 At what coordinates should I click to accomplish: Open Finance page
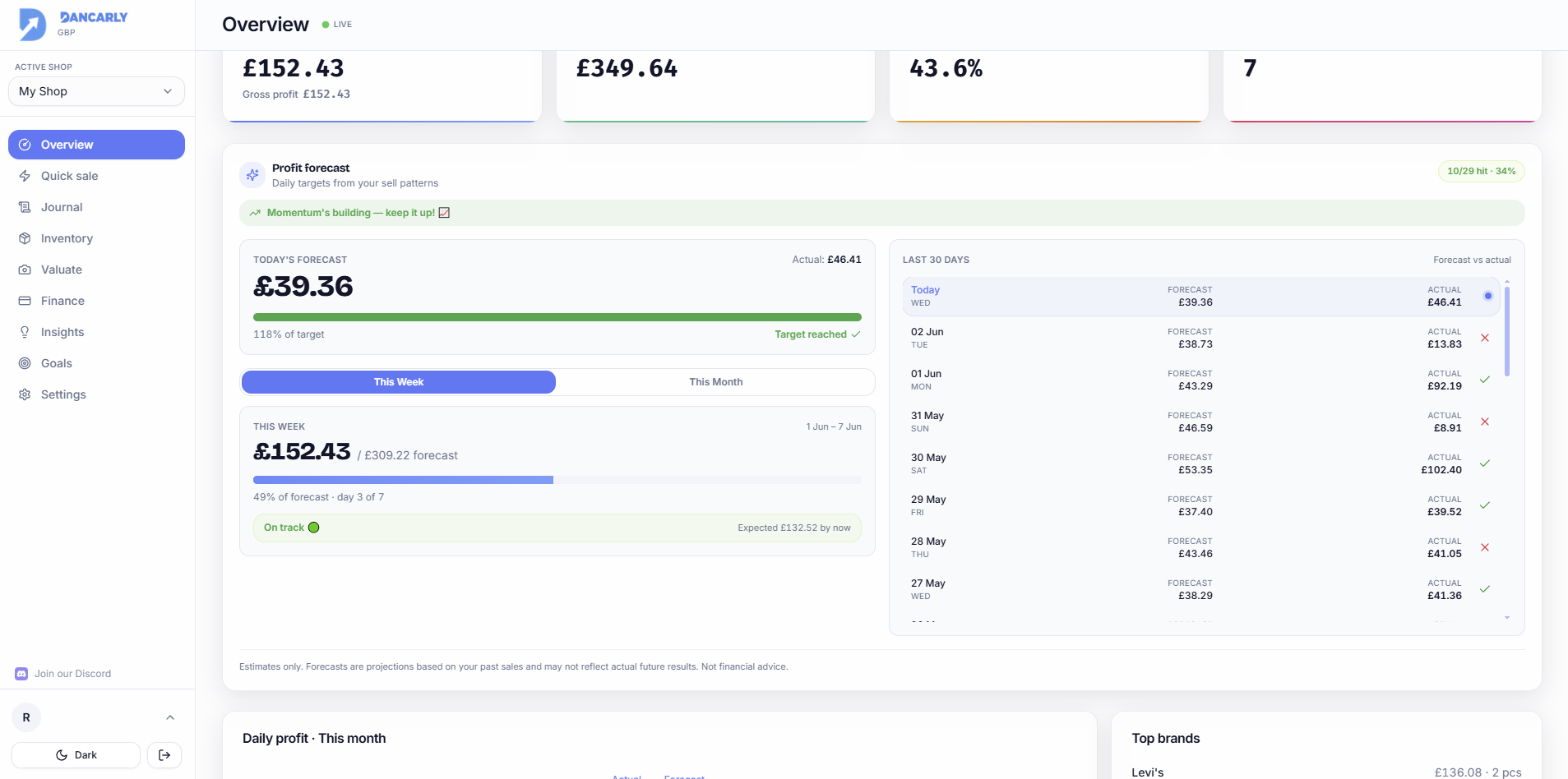click(96, 301)
